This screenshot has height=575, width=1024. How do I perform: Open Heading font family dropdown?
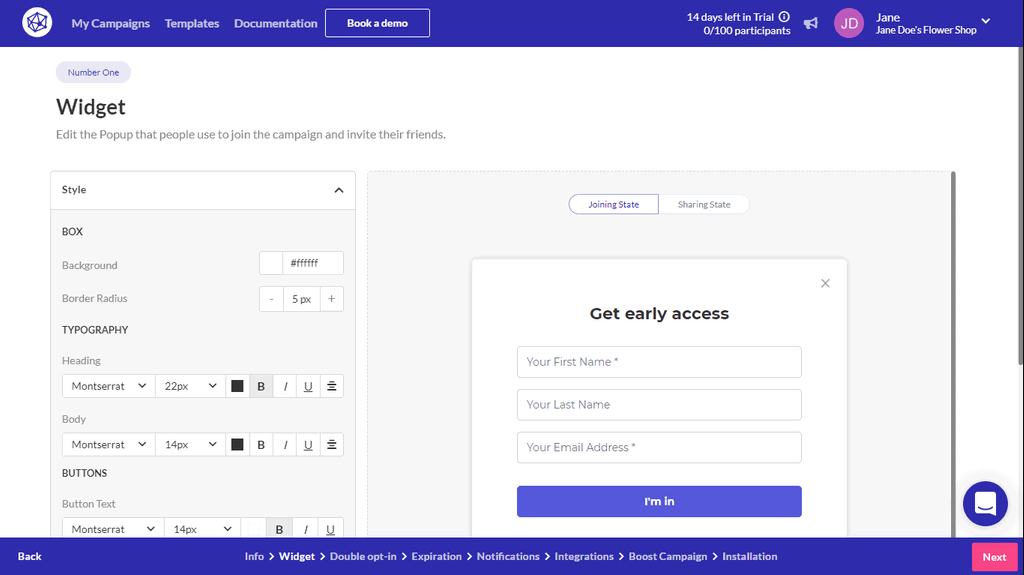click(x=109, y=386)
